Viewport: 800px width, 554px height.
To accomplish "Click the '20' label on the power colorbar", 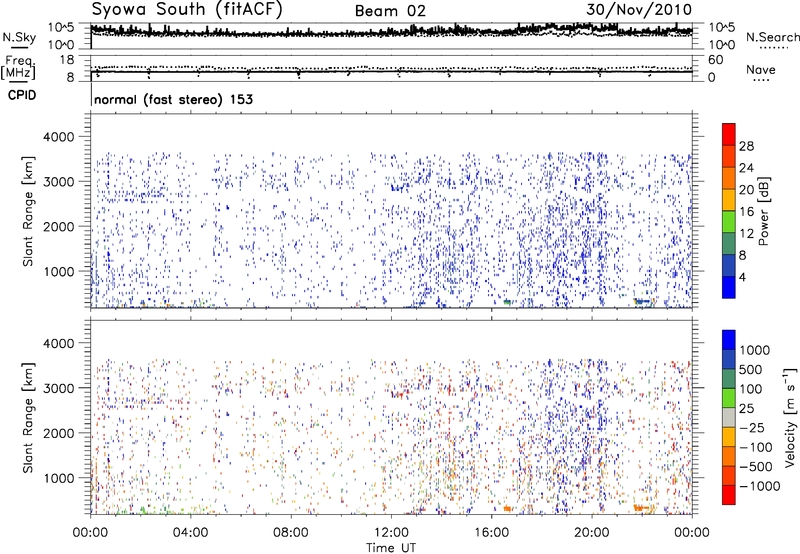I will click(x=746, y=190).
